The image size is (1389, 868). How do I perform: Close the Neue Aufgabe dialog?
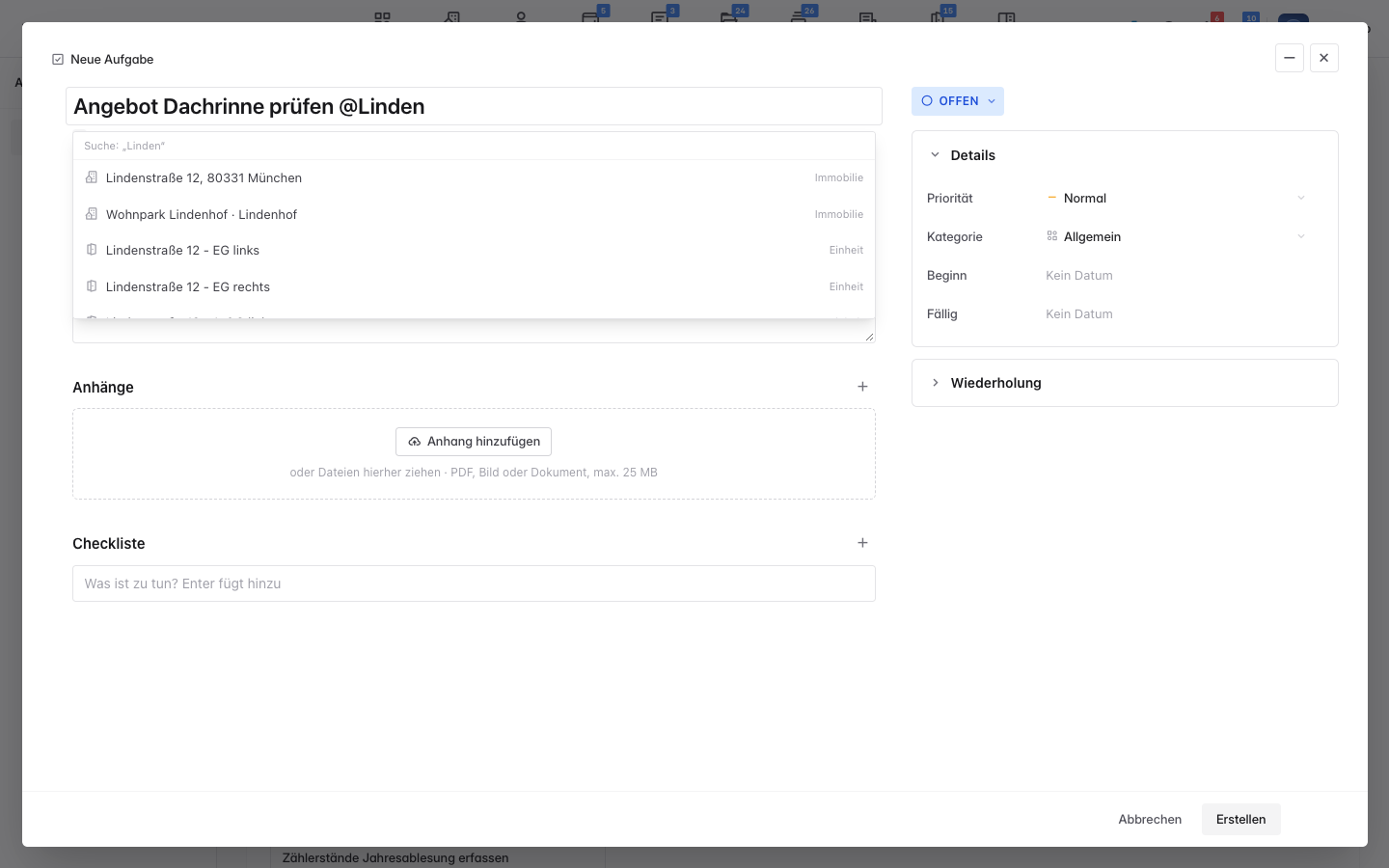[x=1324, y=58]
